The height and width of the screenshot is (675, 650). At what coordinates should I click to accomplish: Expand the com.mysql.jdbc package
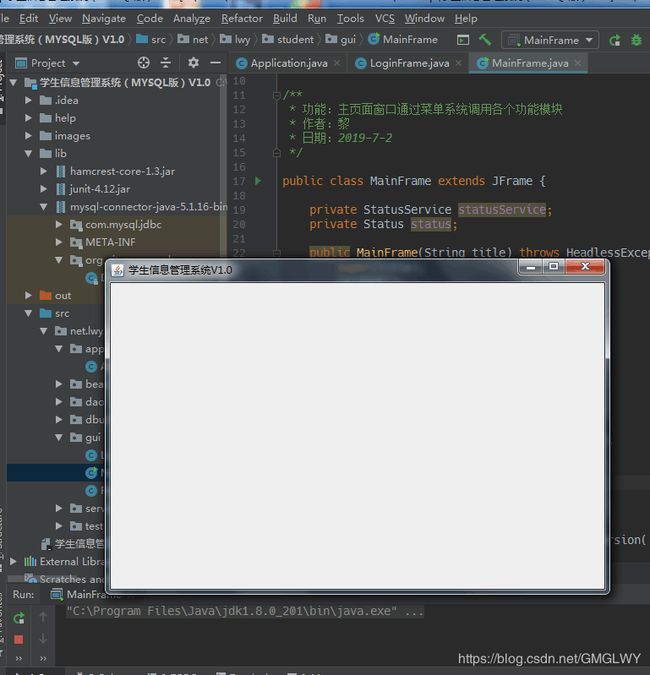point(59,224)
